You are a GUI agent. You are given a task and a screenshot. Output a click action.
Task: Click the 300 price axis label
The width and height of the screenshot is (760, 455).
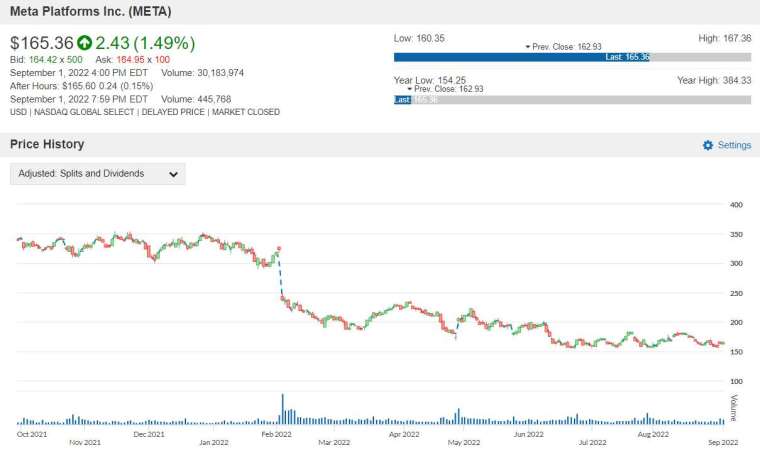736,264
